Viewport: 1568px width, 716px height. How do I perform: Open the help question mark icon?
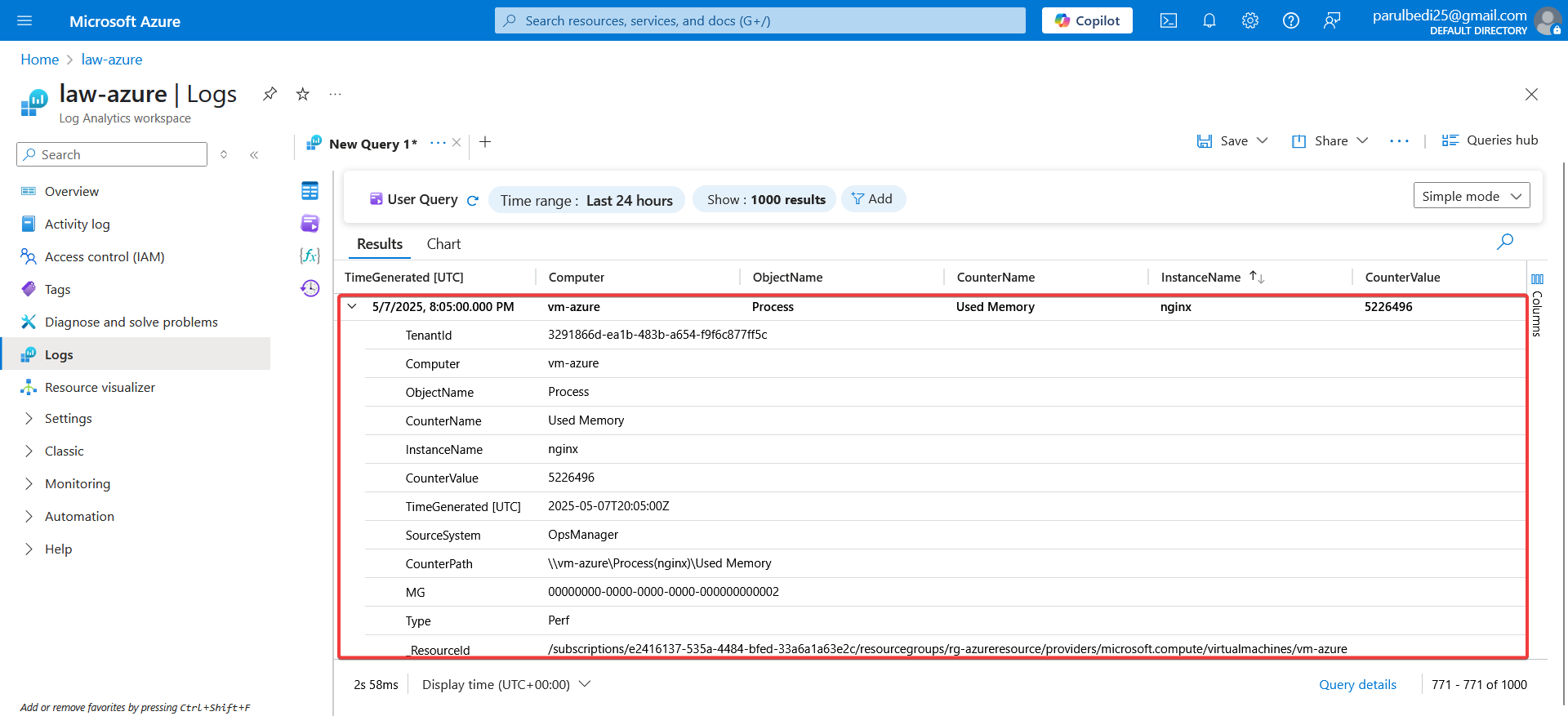[x=1291, y=20]
